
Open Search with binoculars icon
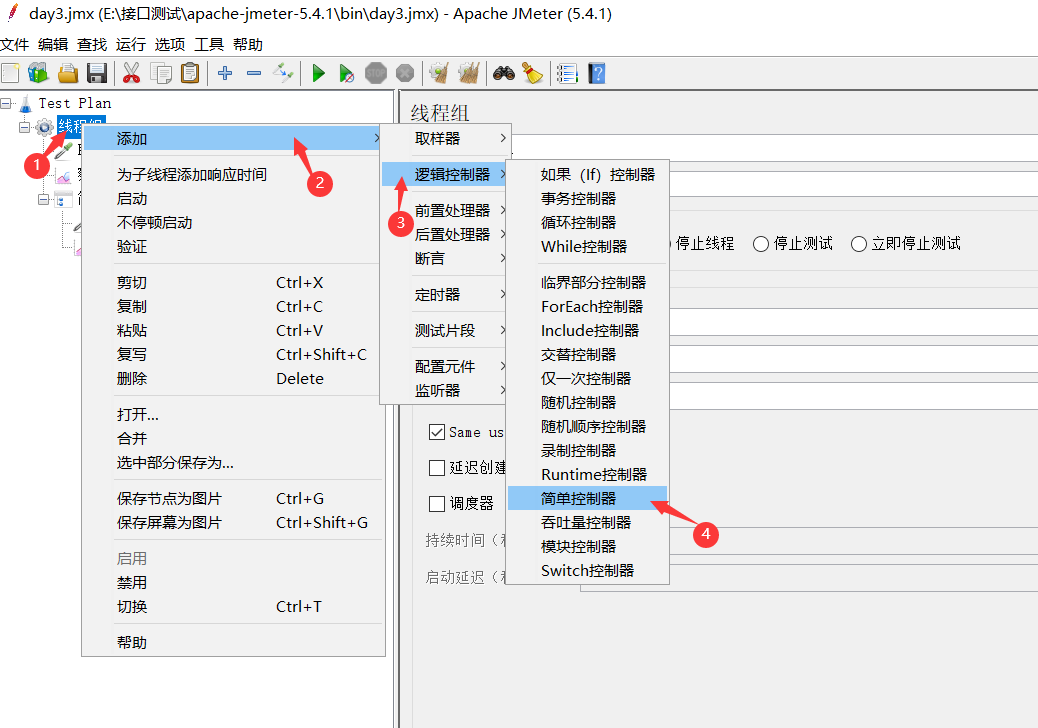pos(504,73)
